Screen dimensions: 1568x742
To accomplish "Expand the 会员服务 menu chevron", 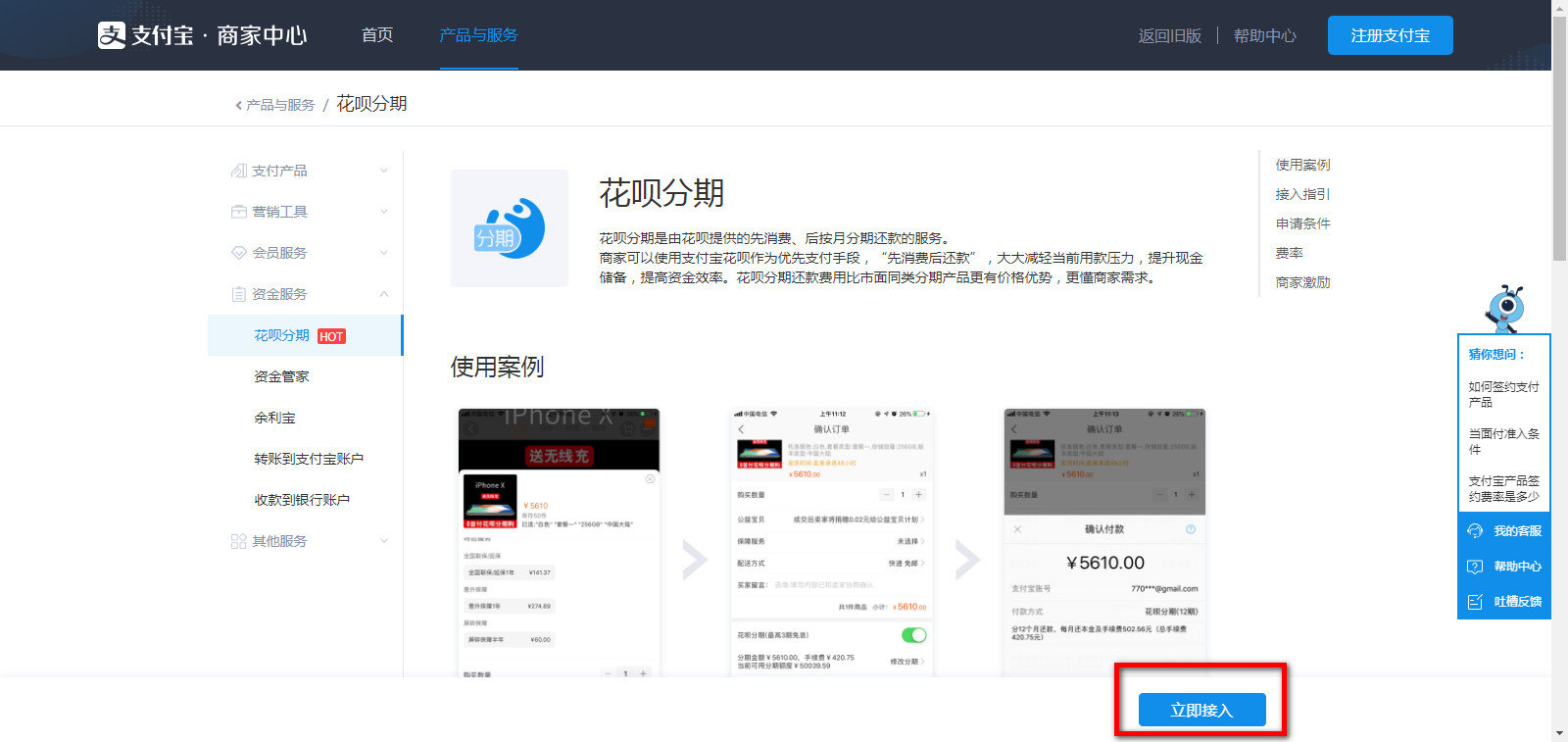I will pyautogui.click(x=384, y=253).
